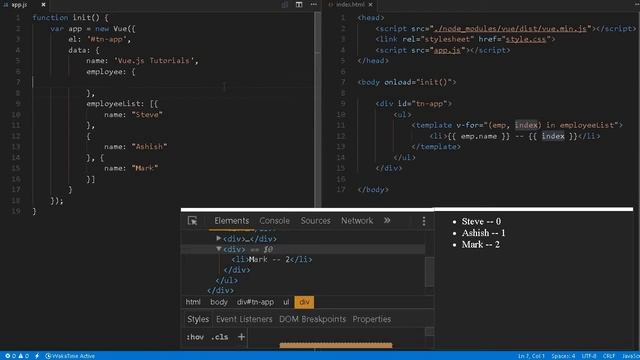Toggle the .cls element classes panel
The width and height of the screenshot is (640, 360).
[220, 337]
